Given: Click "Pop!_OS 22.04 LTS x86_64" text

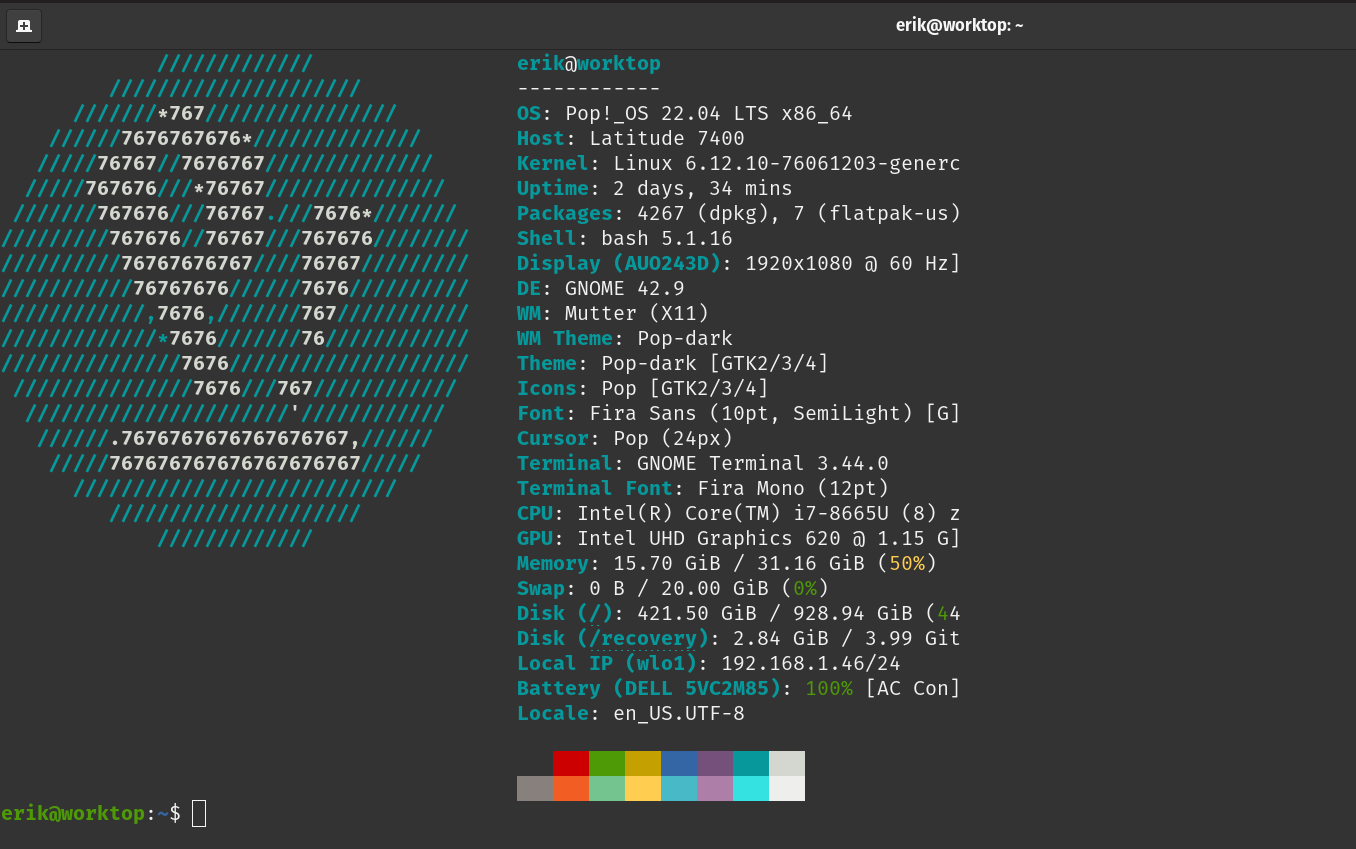Looking at the screenshot, I should tap(709, 114).
